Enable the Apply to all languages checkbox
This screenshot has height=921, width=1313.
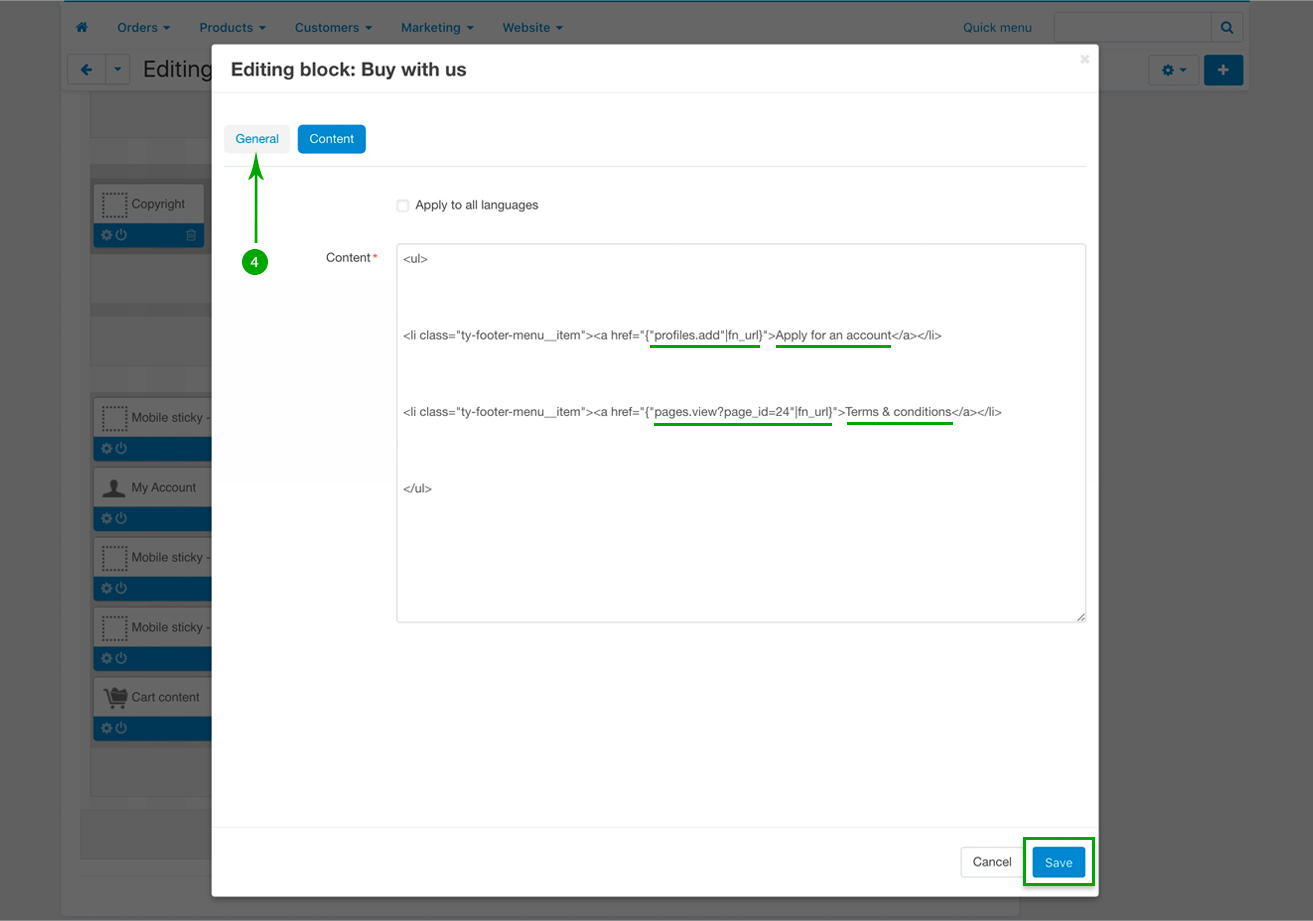[403, 205]
